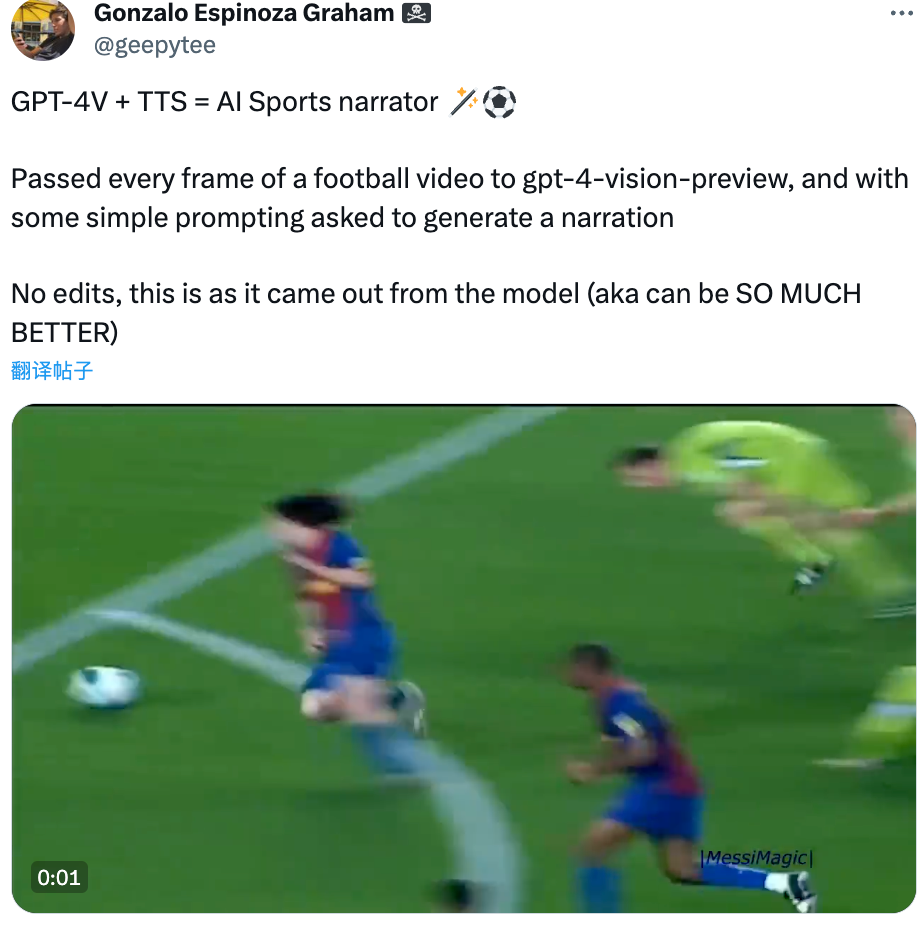Click the 'GPT-4V + TTS = AI Sports narrator' line
924x938 pixels.
pos(263,102)
